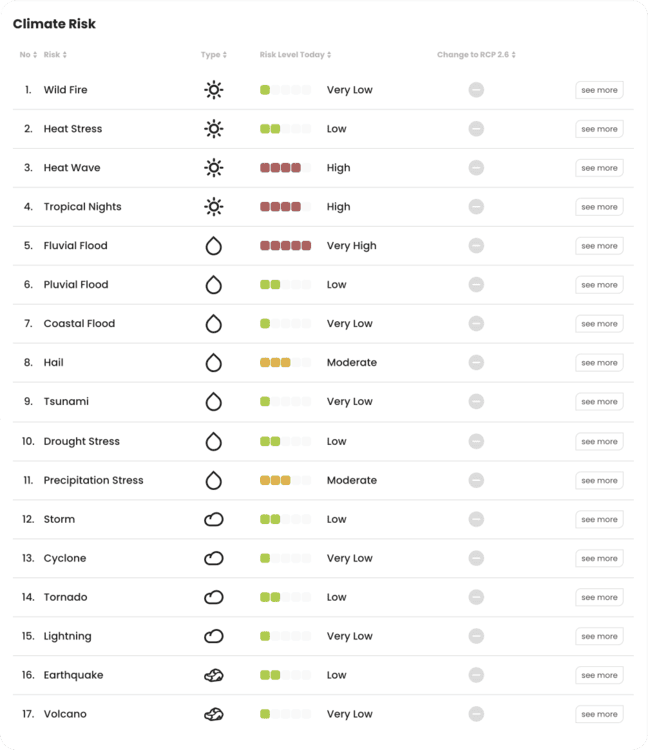Viewport: 648px width, 750px height.
Task: Sort by Change to RCP 2.6 header
Action: (x=476, y=55)
